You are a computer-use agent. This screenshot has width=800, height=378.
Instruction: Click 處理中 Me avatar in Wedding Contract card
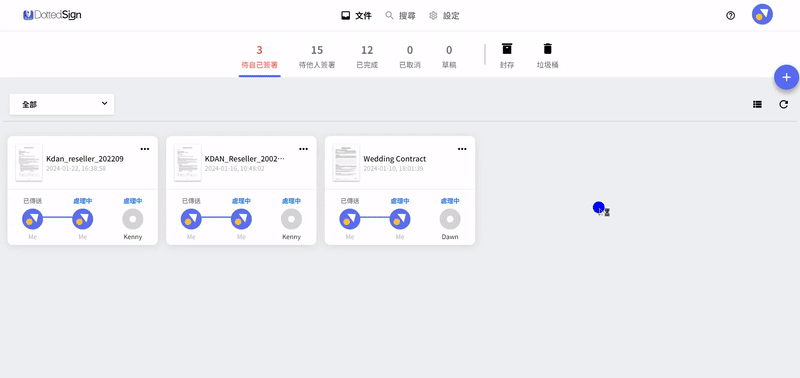(400, 219)
